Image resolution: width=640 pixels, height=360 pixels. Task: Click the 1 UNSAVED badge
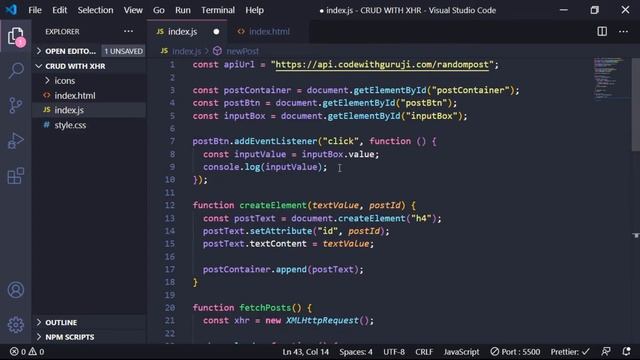tap(123, 51)
